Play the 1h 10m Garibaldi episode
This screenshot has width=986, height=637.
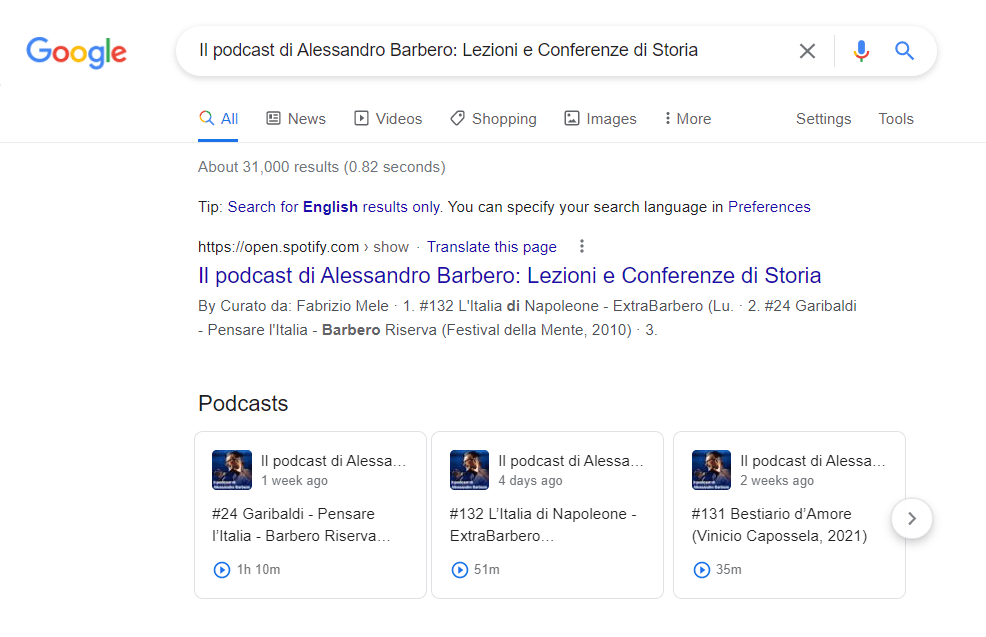tap(222, 570)
